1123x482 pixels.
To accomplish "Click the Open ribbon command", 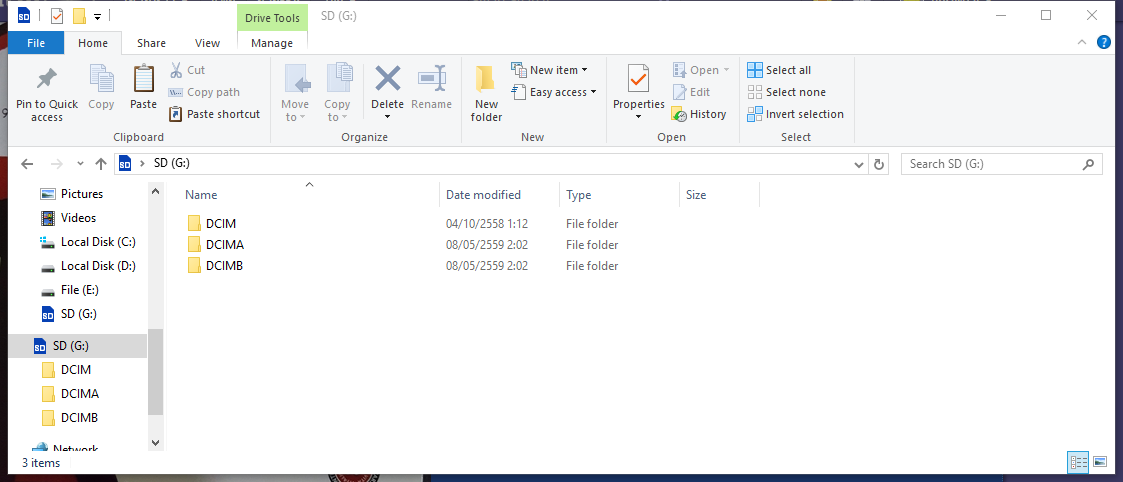I will 700,70.
